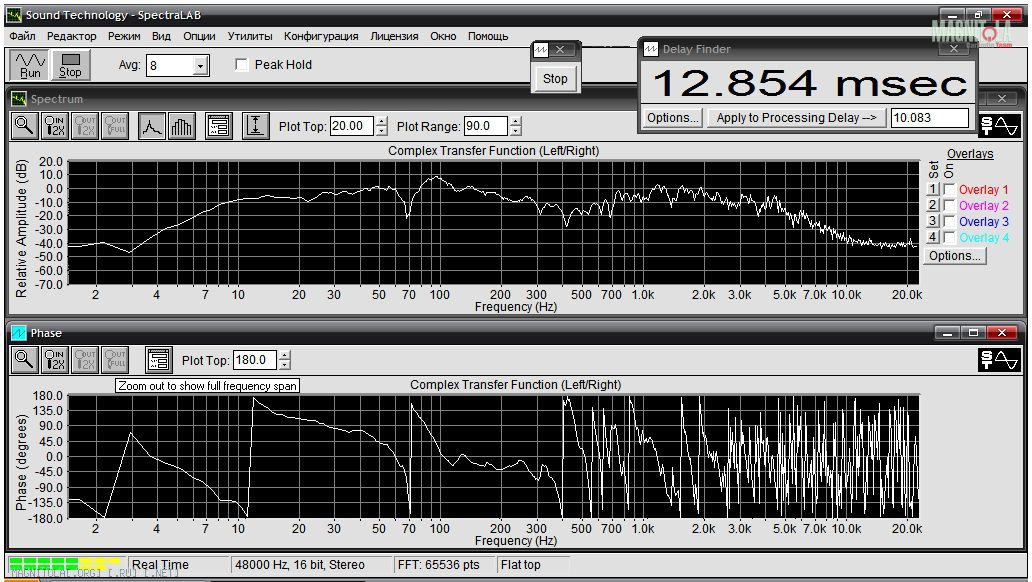The width and height of the screenshot is (1032, 582).
Task: Turn on Overlay 4 checkbox
Action: click(949, 237)
